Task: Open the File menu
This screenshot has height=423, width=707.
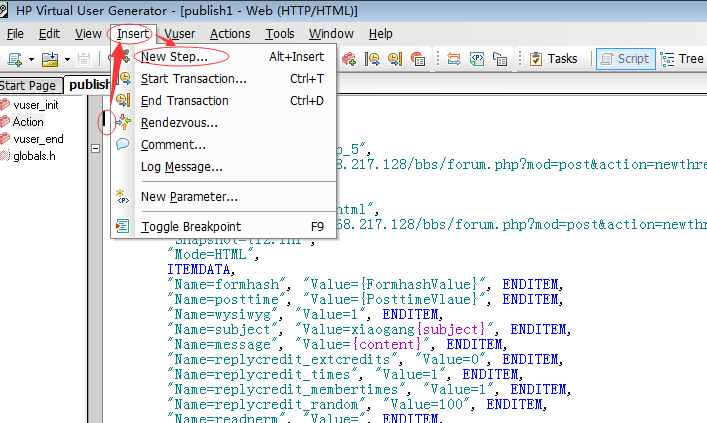Action: click(15, 34)
